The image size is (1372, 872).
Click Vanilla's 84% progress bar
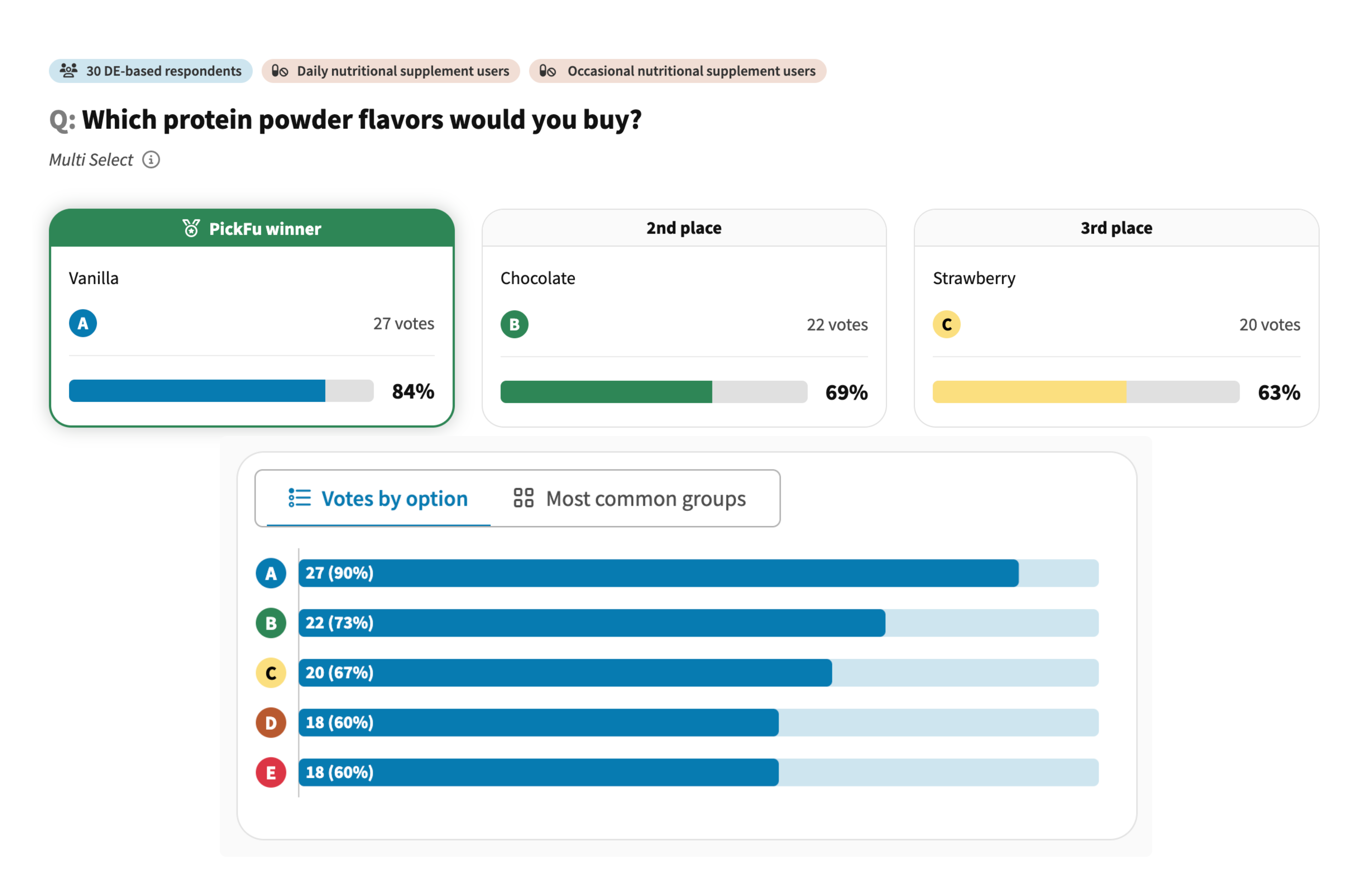click(221, 391)
